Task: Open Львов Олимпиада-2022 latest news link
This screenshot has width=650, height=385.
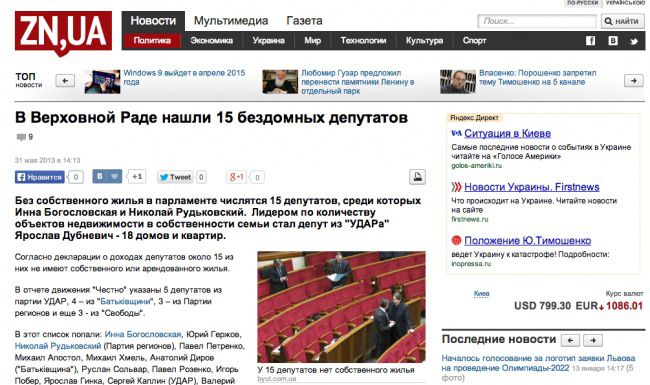Action: coord(538,363)
